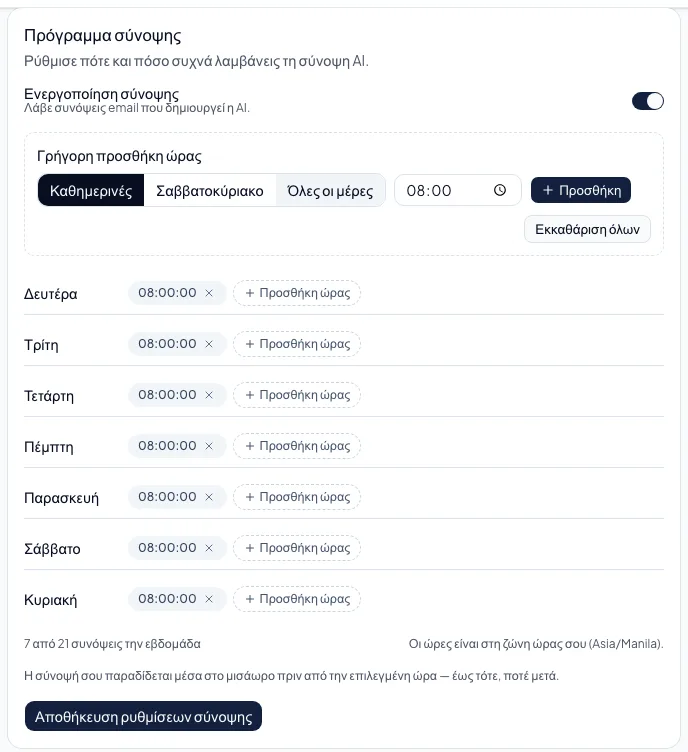Click Εκκαθάριση όλων button
688x752 pixels.
(587, 229)
